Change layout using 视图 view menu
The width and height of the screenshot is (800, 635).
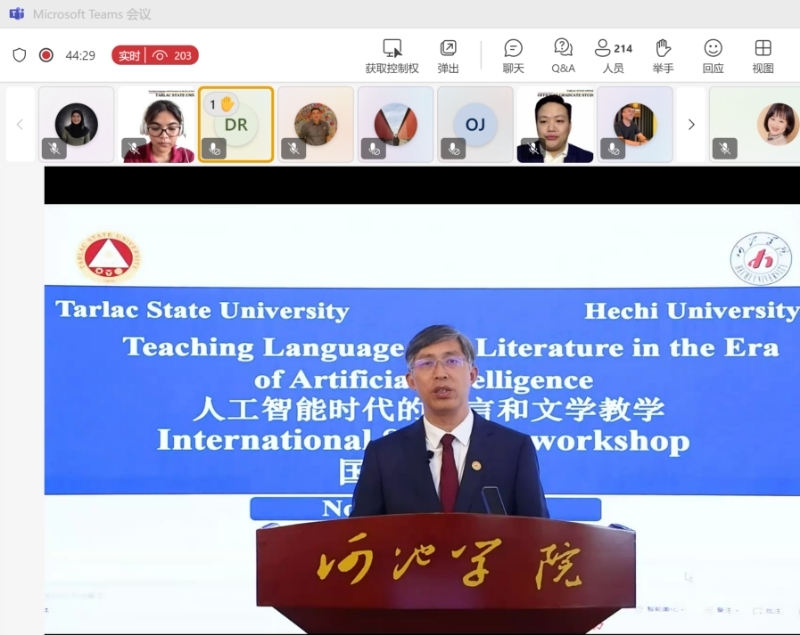pos(763,48)
